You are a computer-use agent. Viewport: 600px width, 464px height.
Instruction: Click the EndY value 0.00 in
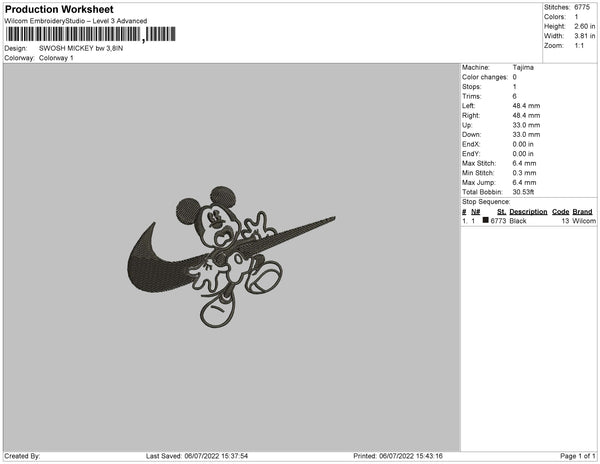[523, 154]
